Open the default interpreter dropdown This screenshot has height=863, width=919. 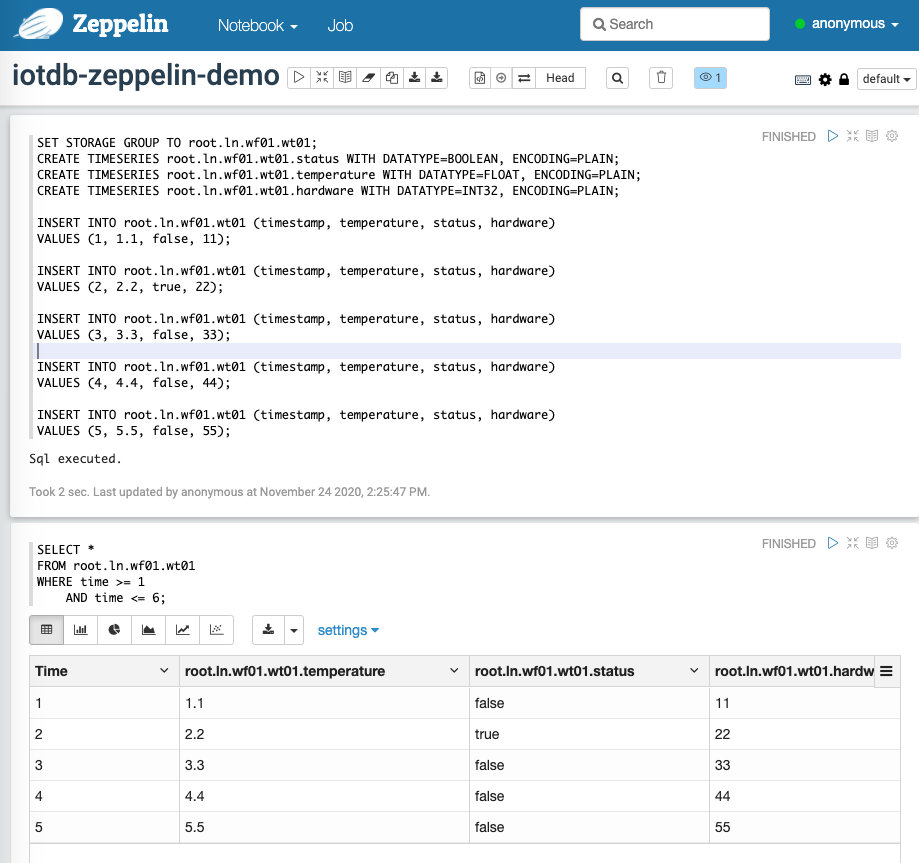[x=887, y=78]
